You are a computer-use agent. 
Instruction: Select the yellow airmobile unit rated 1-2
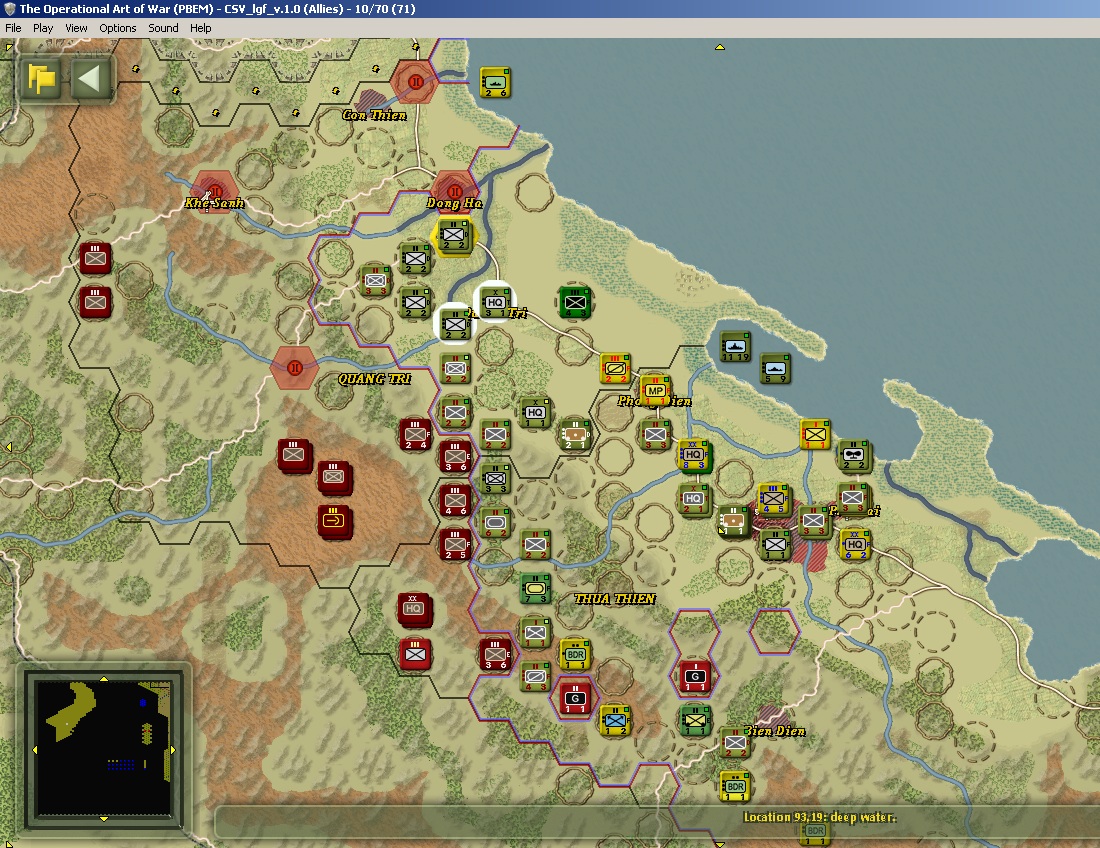click(x=615, y=720)
